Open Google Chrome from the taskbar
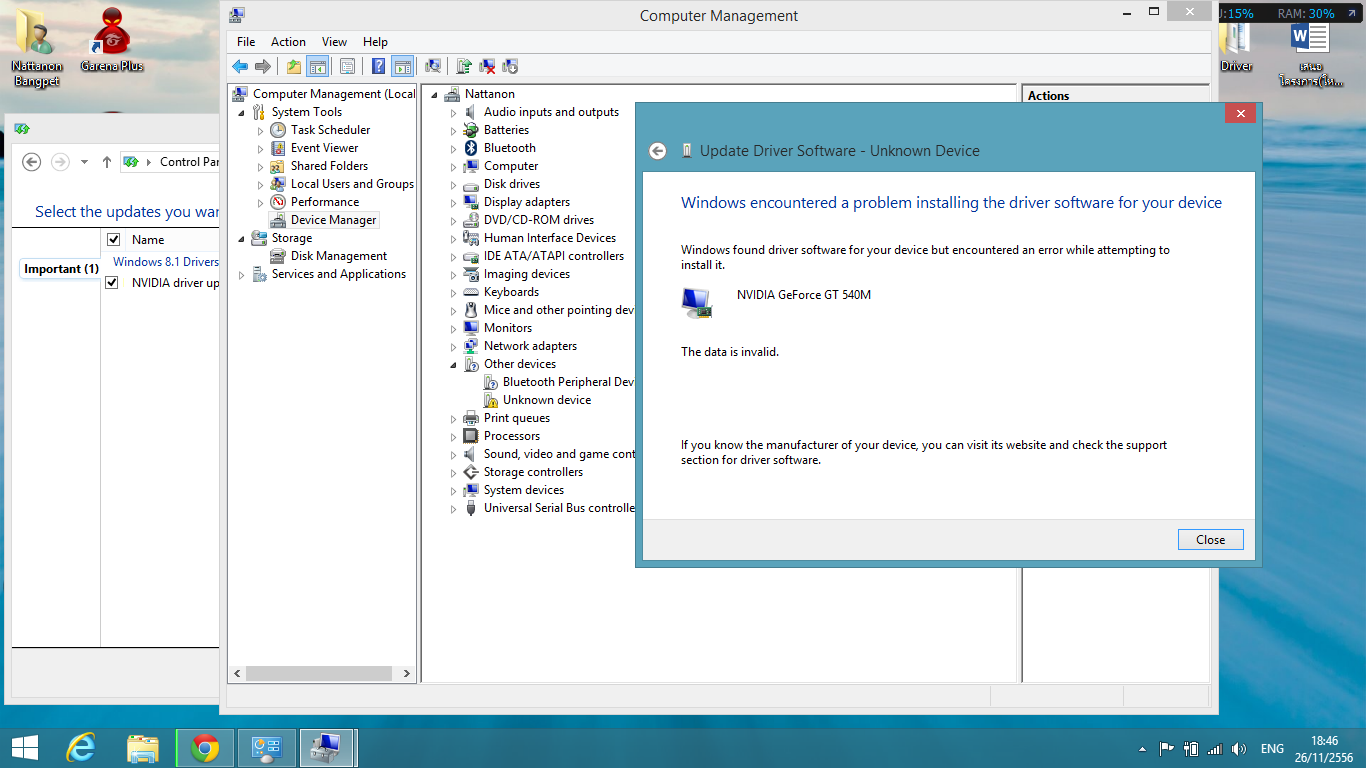Image resolution: width=1366 pixels, height=768 pixels. 205,748
